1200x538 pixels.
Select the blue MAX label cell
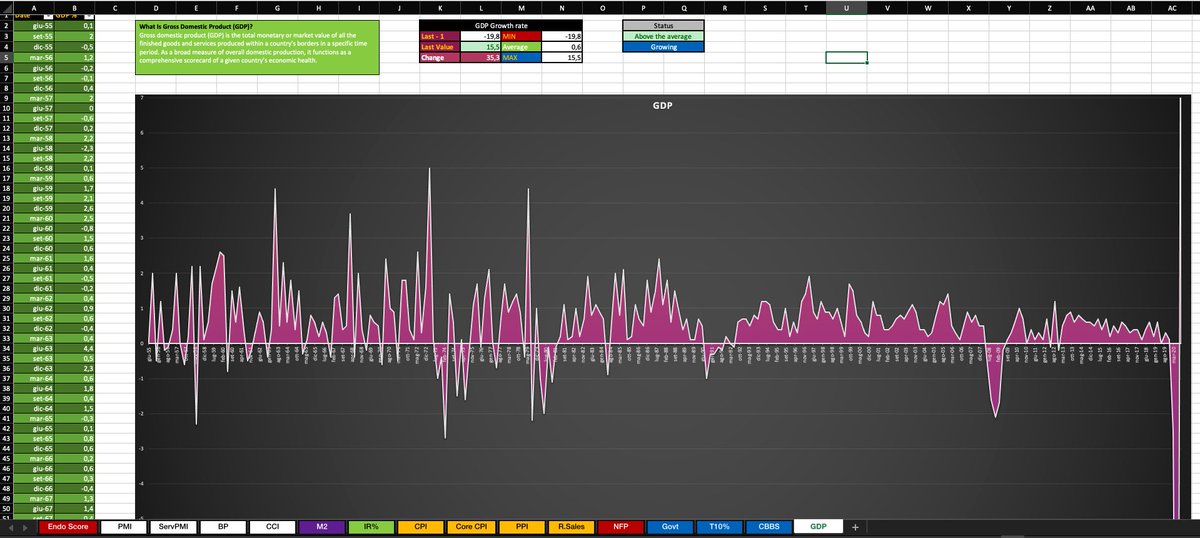coord(521,57)
